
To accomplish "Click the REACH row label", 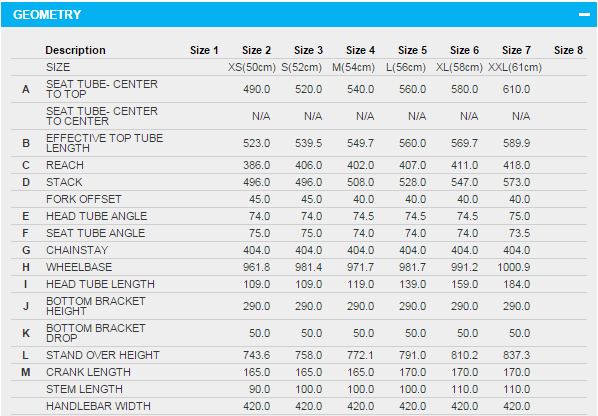I will (65, 165).
